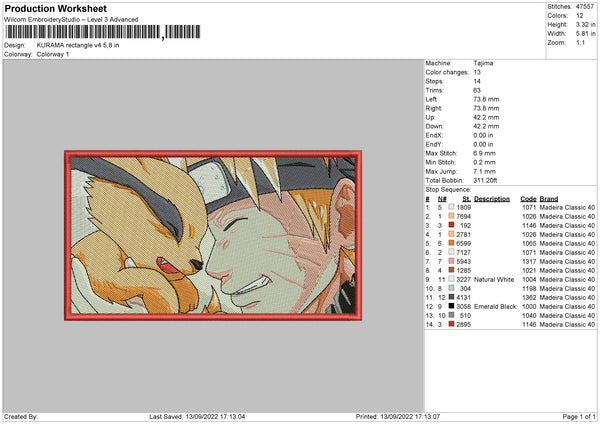Click the "Code" column header

click(x=528, y=199)
